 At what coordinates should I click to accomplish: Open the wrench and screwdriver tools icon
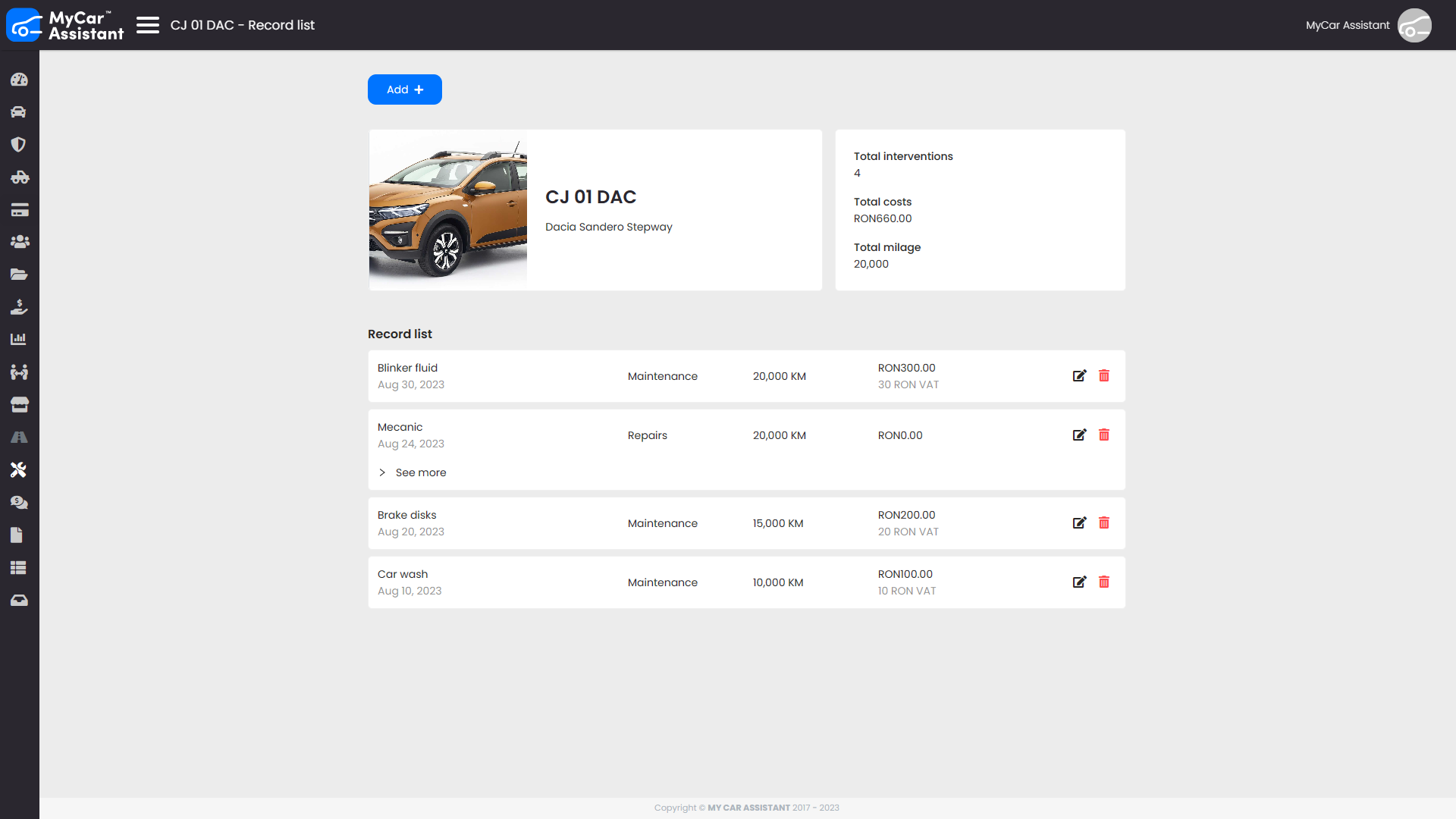pyautogui.click(x=19, y=470)
